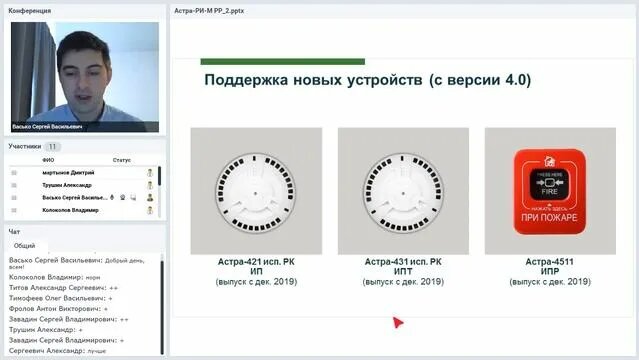
Task: Click the webcam icon next to Васько Сергей
Action: click(123, 197)
